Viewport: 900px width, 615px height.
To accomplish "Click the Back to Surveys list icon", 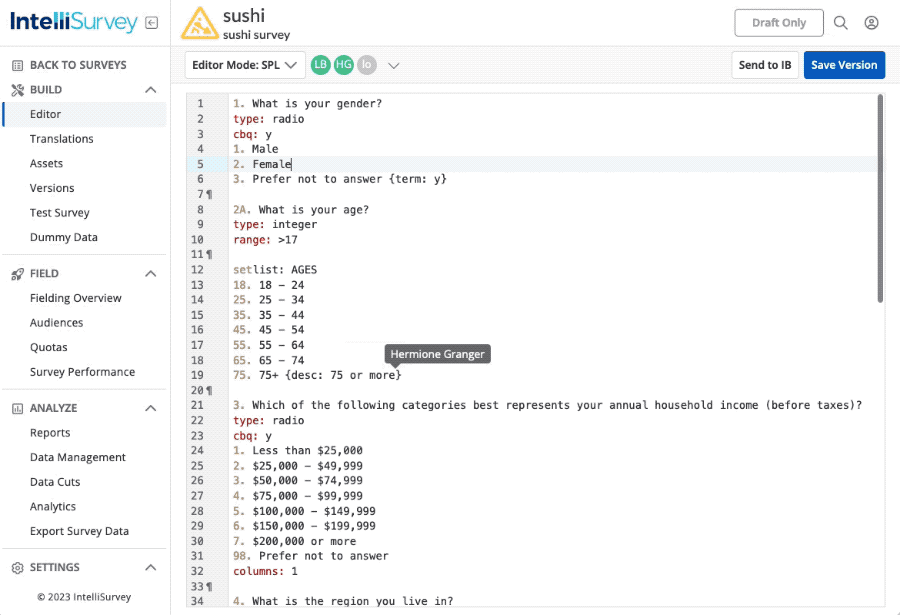I will [x=17, y=65].
